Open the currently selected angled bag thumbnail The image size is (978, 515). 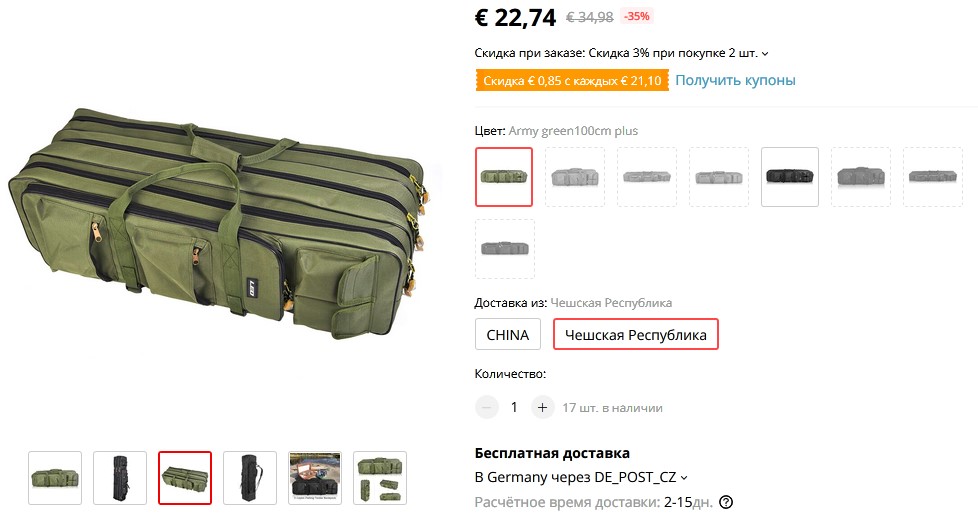click(x=185, y=478)
